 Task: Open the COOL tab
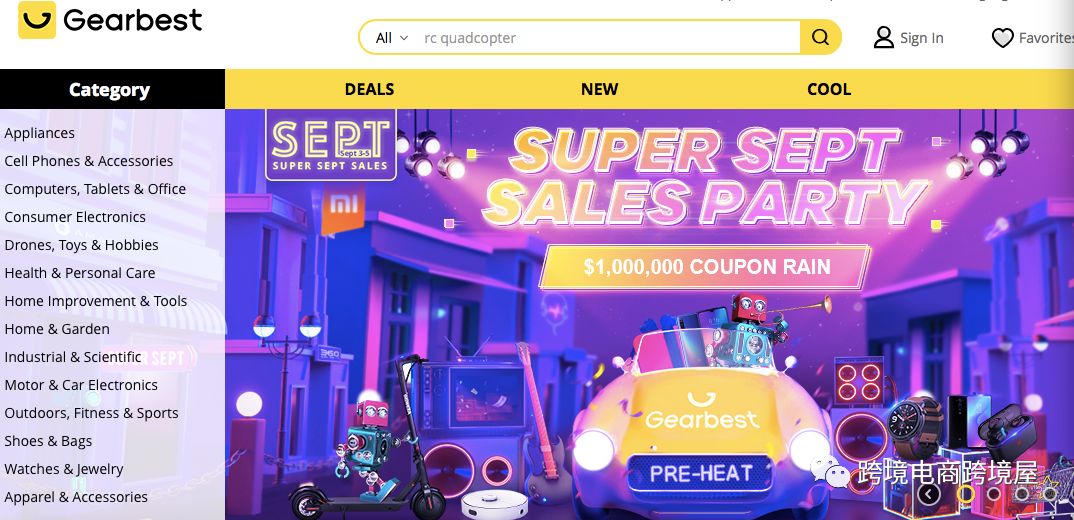pos(829,89)
